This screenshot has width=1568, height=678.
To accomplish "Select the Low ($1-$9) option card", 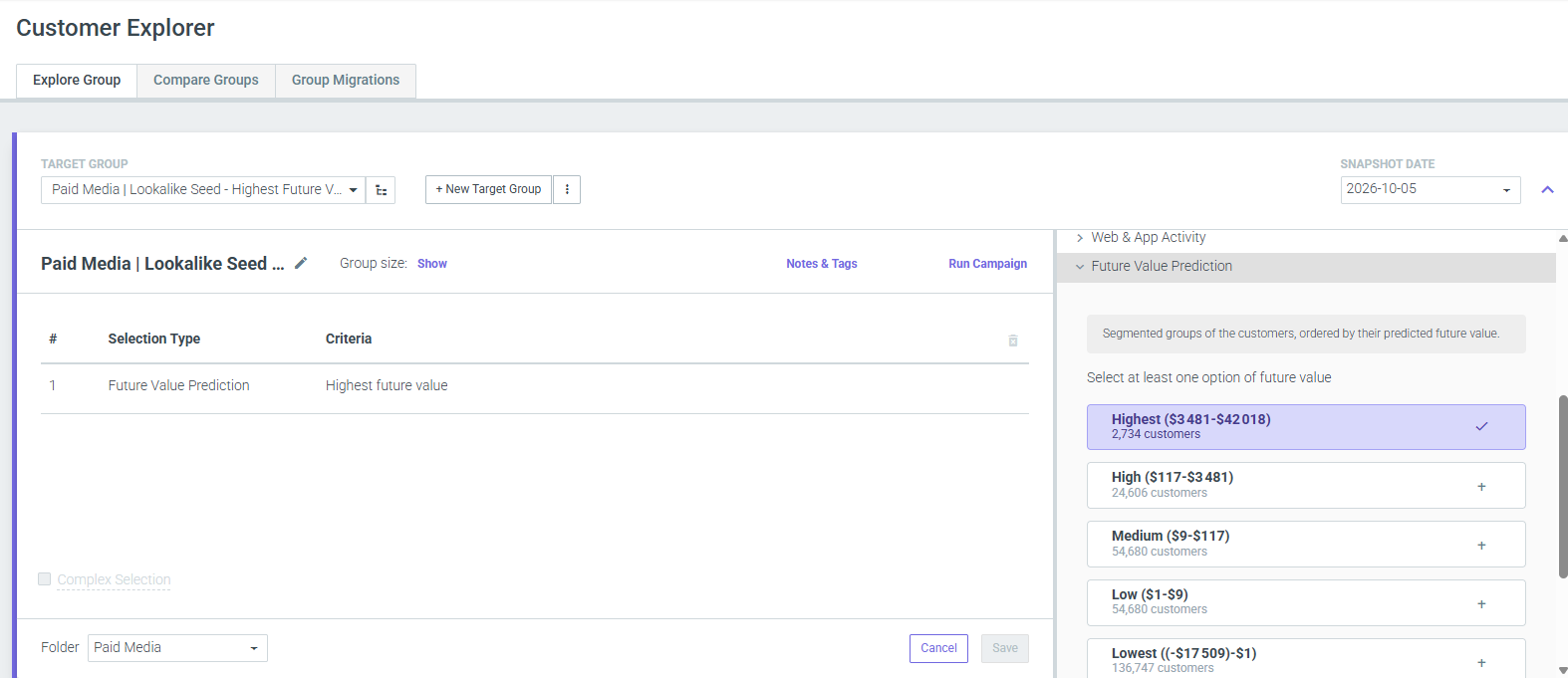I will pyautogui.click(x=1306, y=603).
